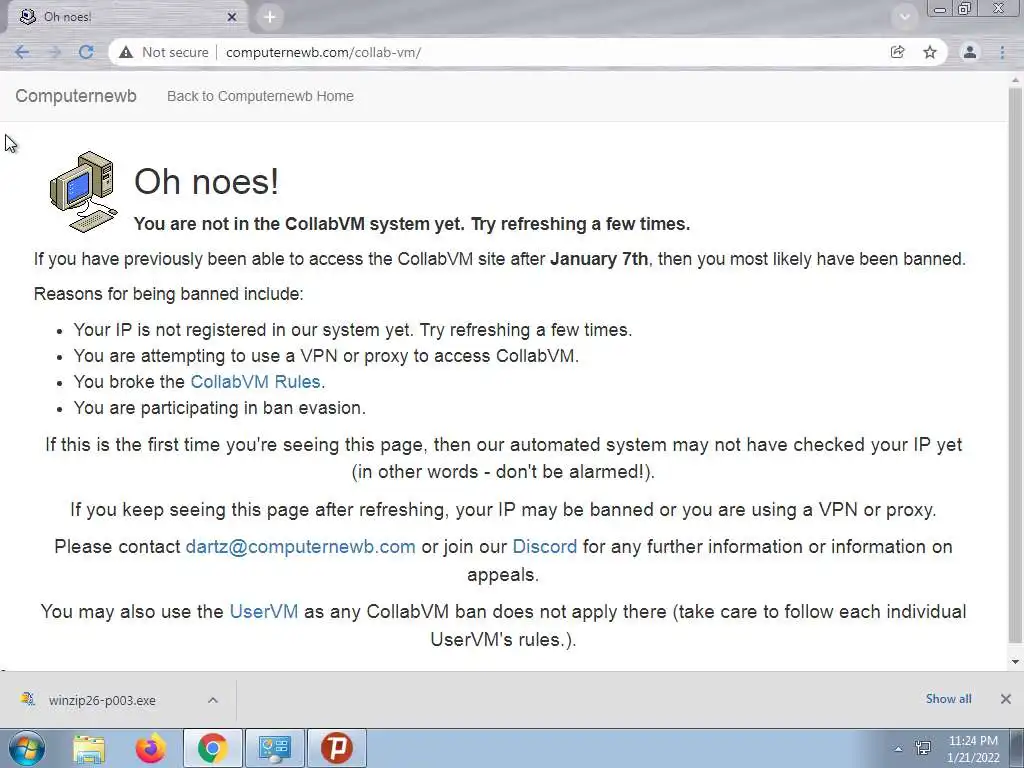1024x768 pixels.
Task: Click the browser forward arrow
Action: pyautogui.click(x=55, y=52)
